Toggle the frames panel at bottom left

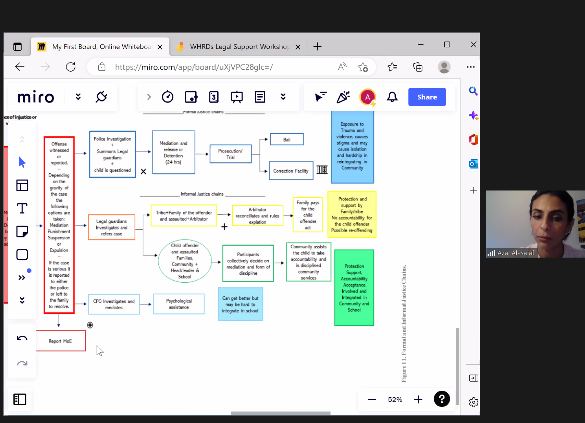[19, 400]
